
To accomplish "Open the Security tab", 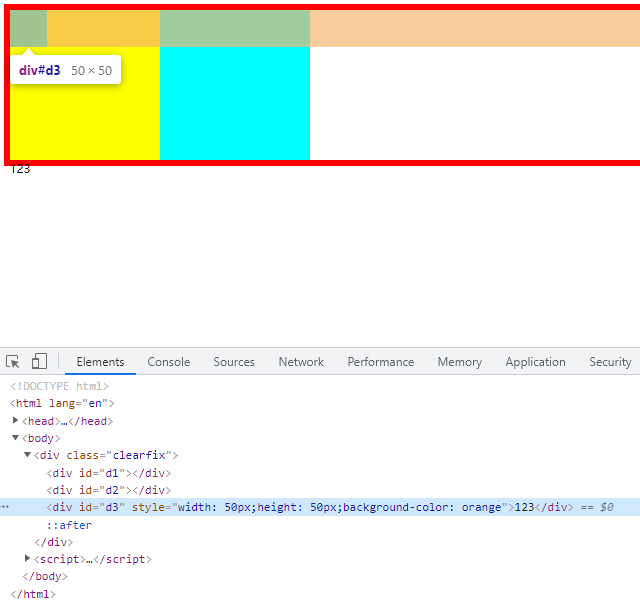I will click(610, 362).
